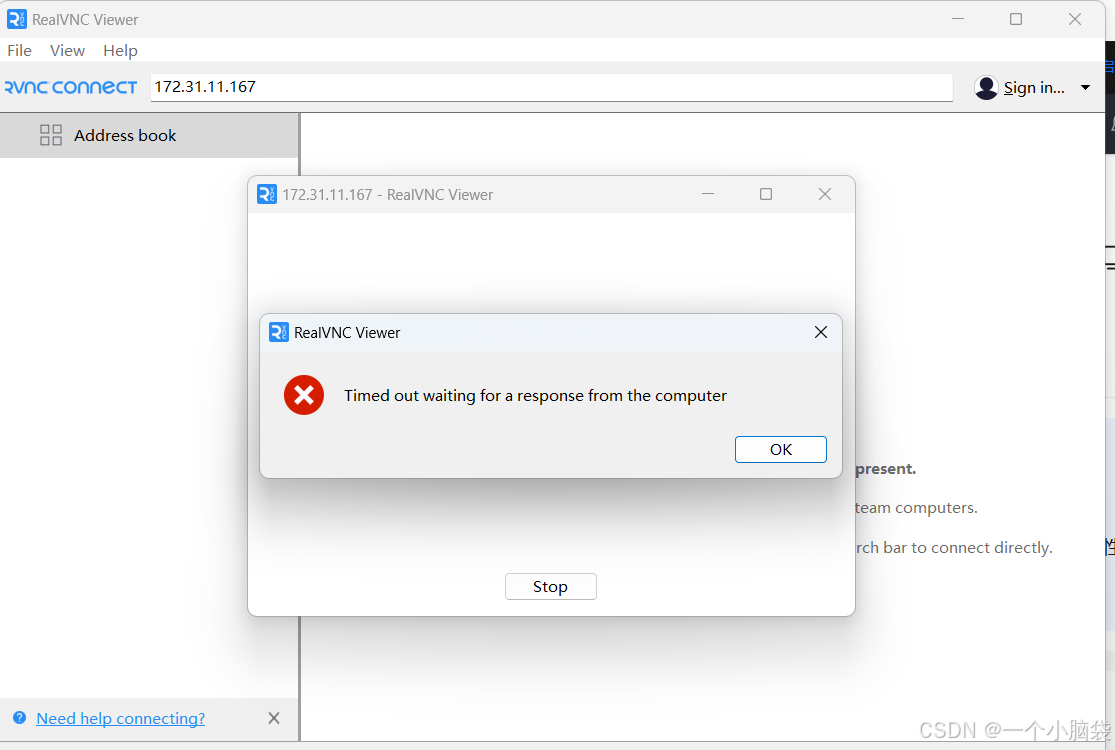
Task: Click the RVNC Connect logo
Action: (70, 87)
